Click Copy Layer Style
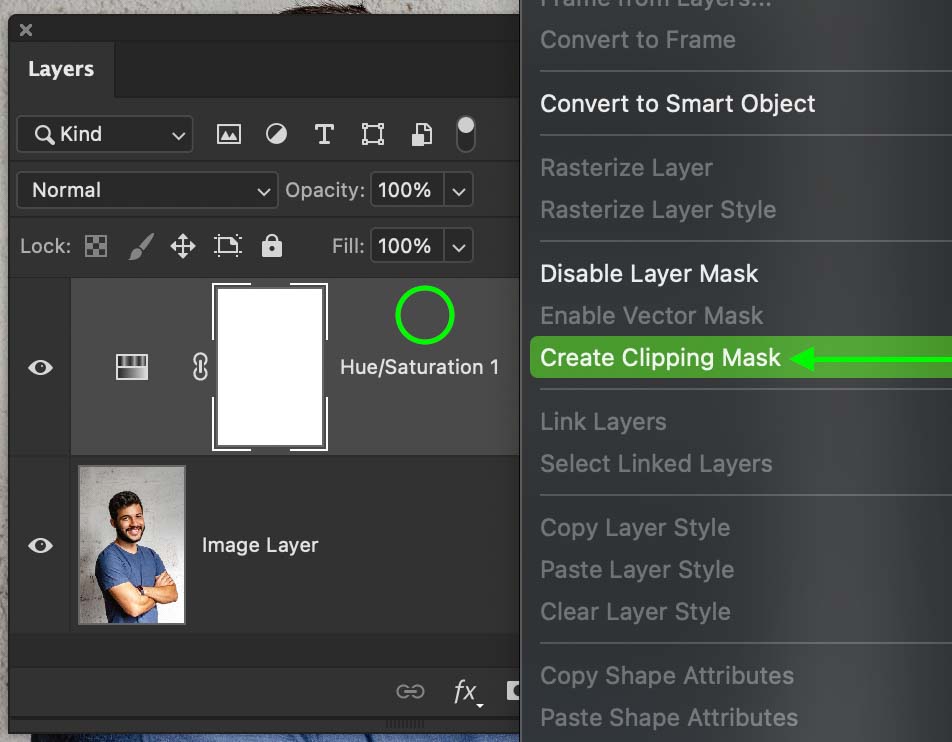Viewport: 952px width, 742px height. [x=637, y=527]
